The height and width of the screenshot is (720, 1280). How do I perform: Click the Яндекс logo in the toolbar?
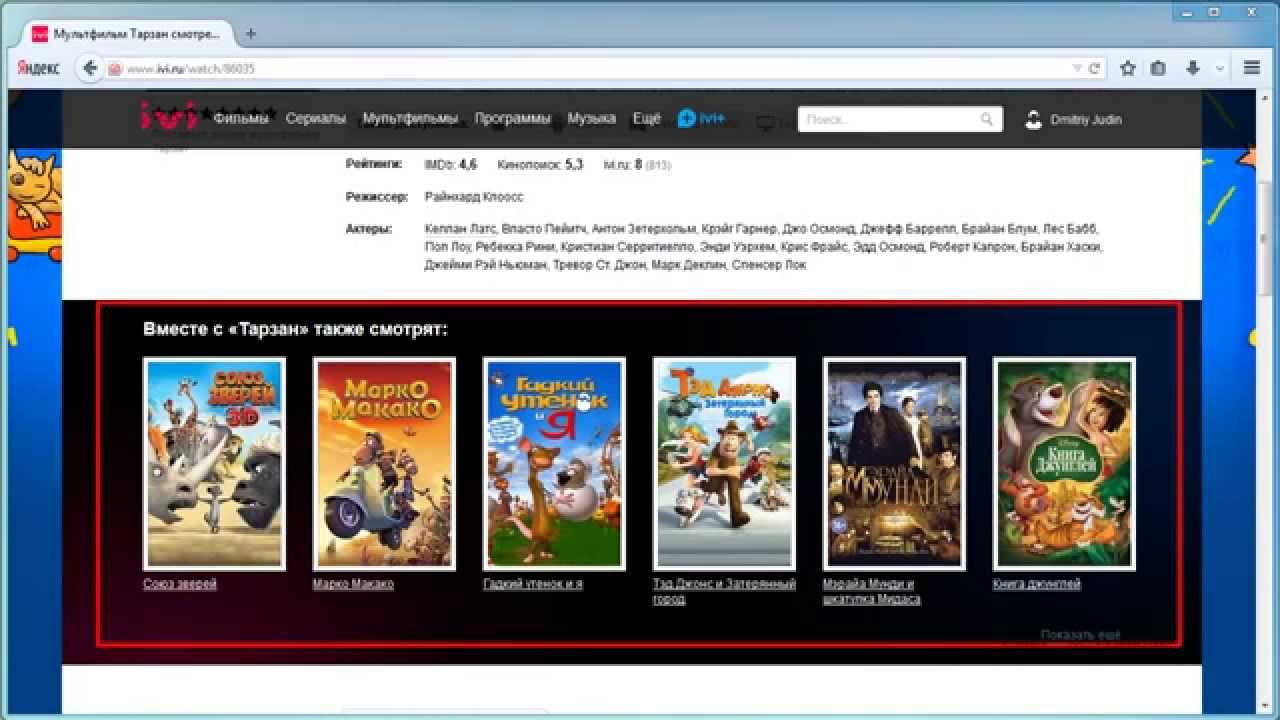click(39, 68)
